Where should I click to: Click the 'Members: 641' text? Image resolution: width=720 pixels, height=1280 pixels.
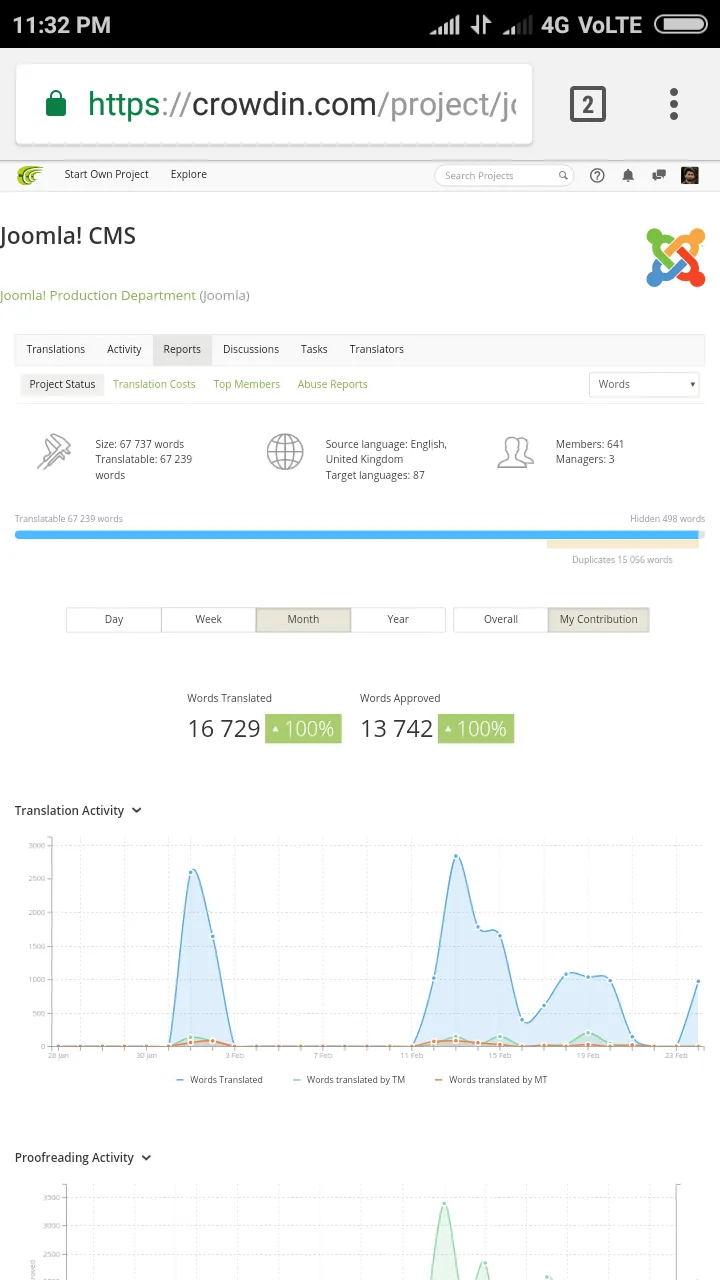590,444
